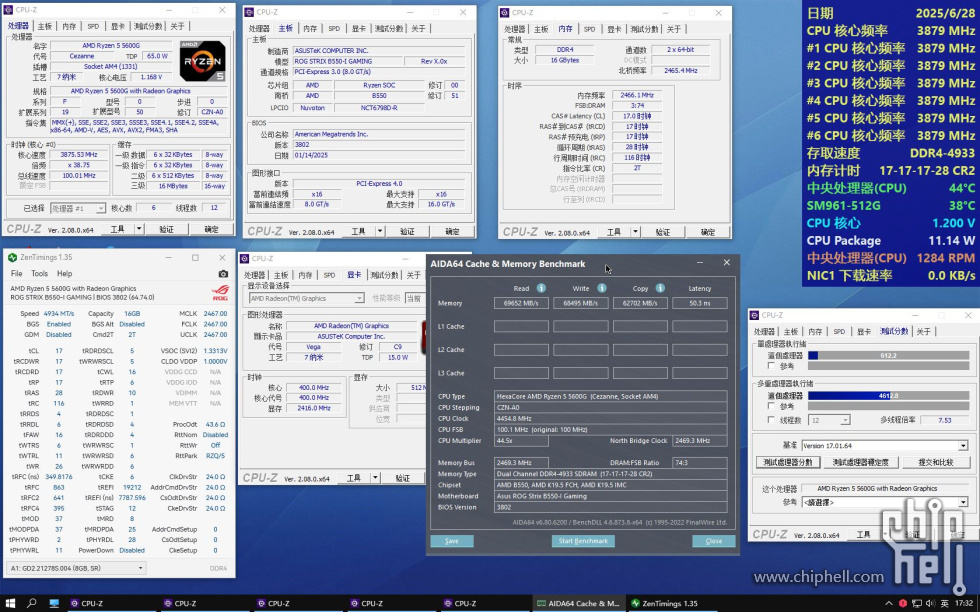Click the CPU-Z icon in the memory window title bar
Viewport: 980px width, 612px height.
click(504, 13)
